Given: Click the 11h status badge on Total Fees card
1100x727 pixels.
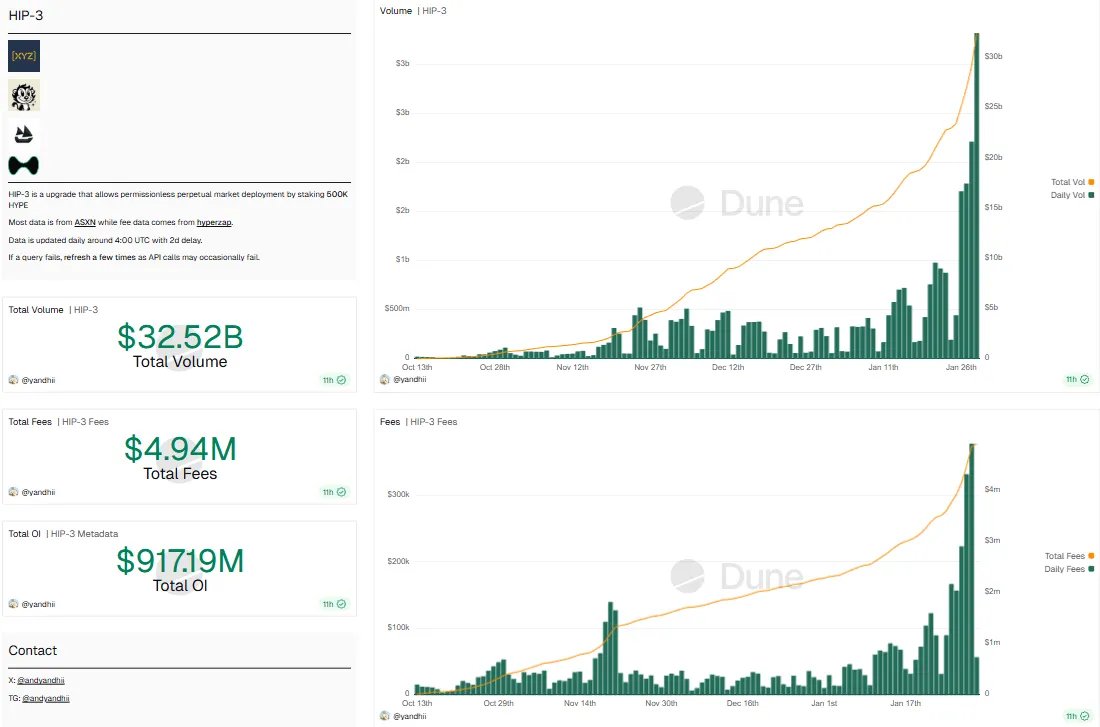Looking at the screenshot, I should pos(334,492).
